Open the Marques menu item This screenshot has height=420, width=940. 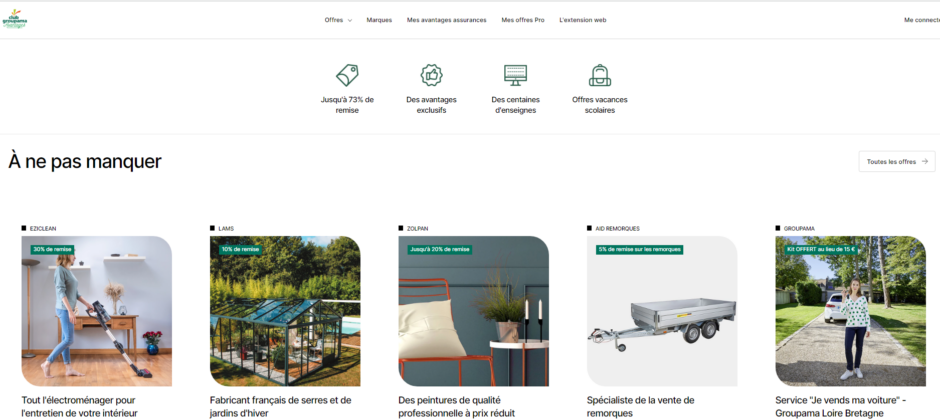pyautogui.click(x=379, y=20)
